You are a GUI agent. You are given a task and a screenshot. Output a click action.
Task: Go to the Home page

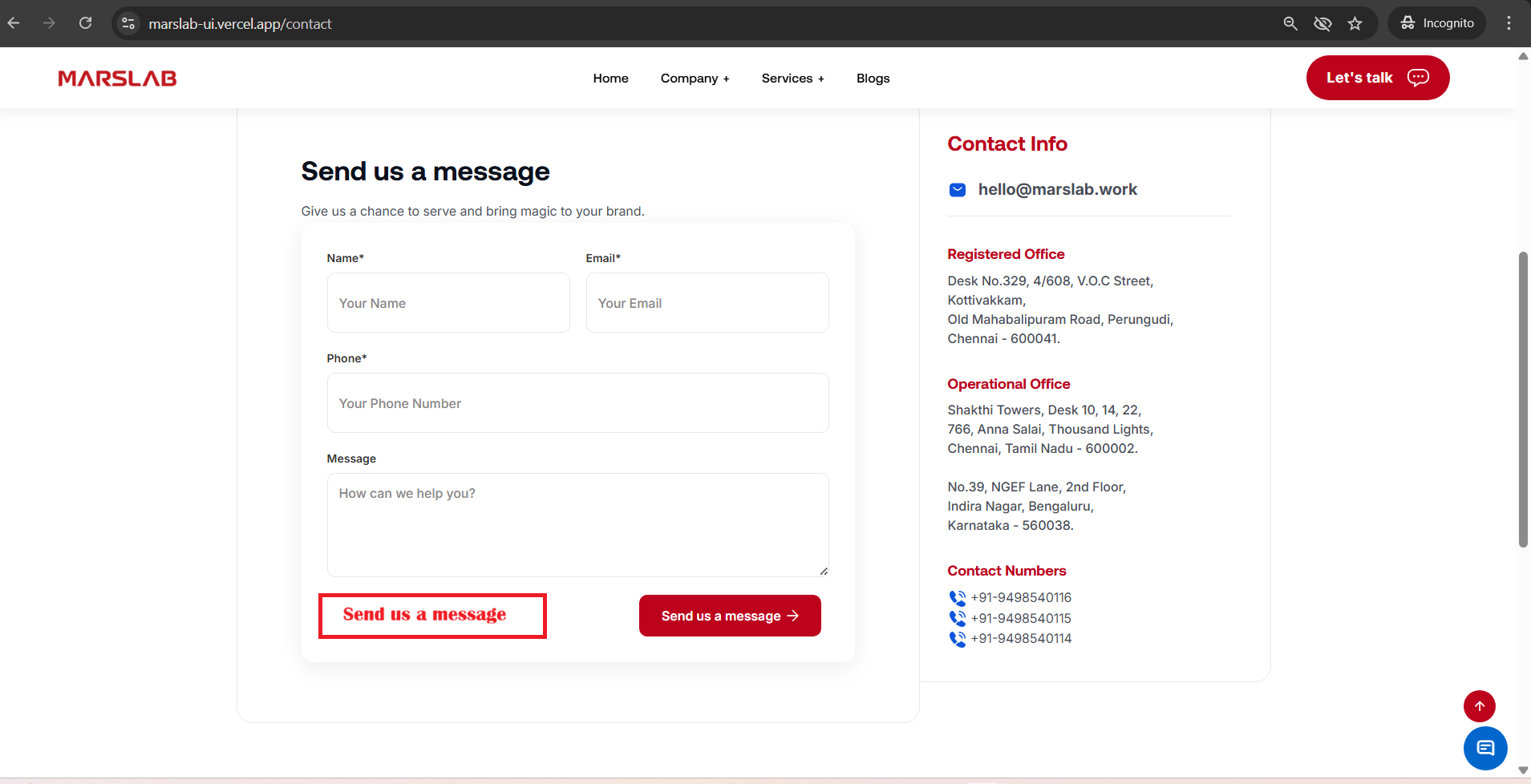click(x=610, y=78)
